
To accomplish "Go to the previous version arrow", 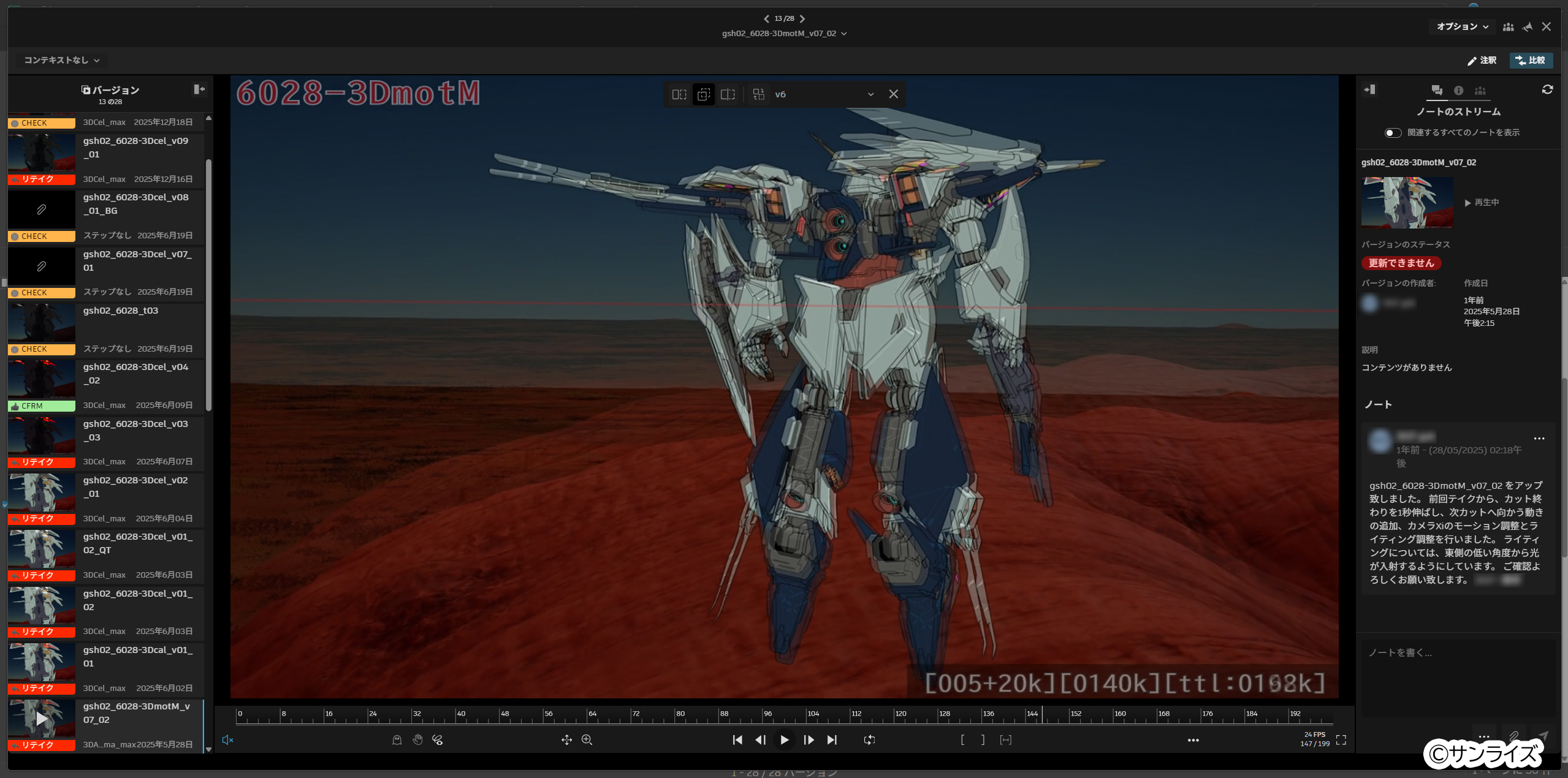I will tap(766, 19).
